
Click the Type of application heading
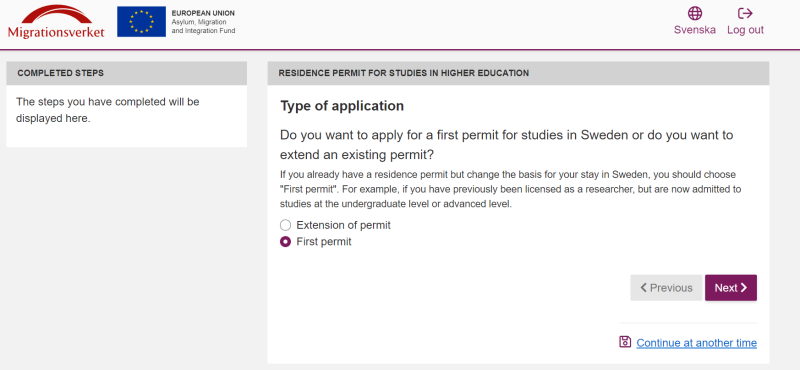pyautogui.click(x=342, y=106)
